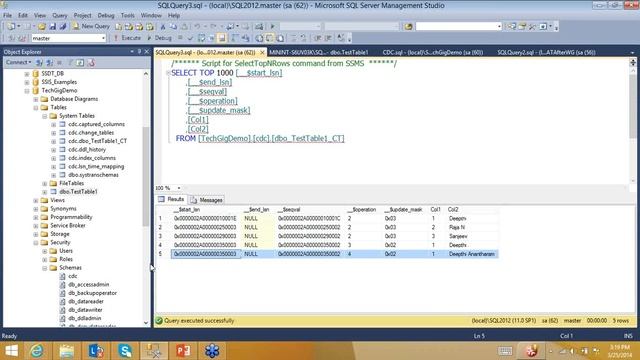640x360 pixels.
Task: Collapse the TechGigDemo database node
Action: 27,91
